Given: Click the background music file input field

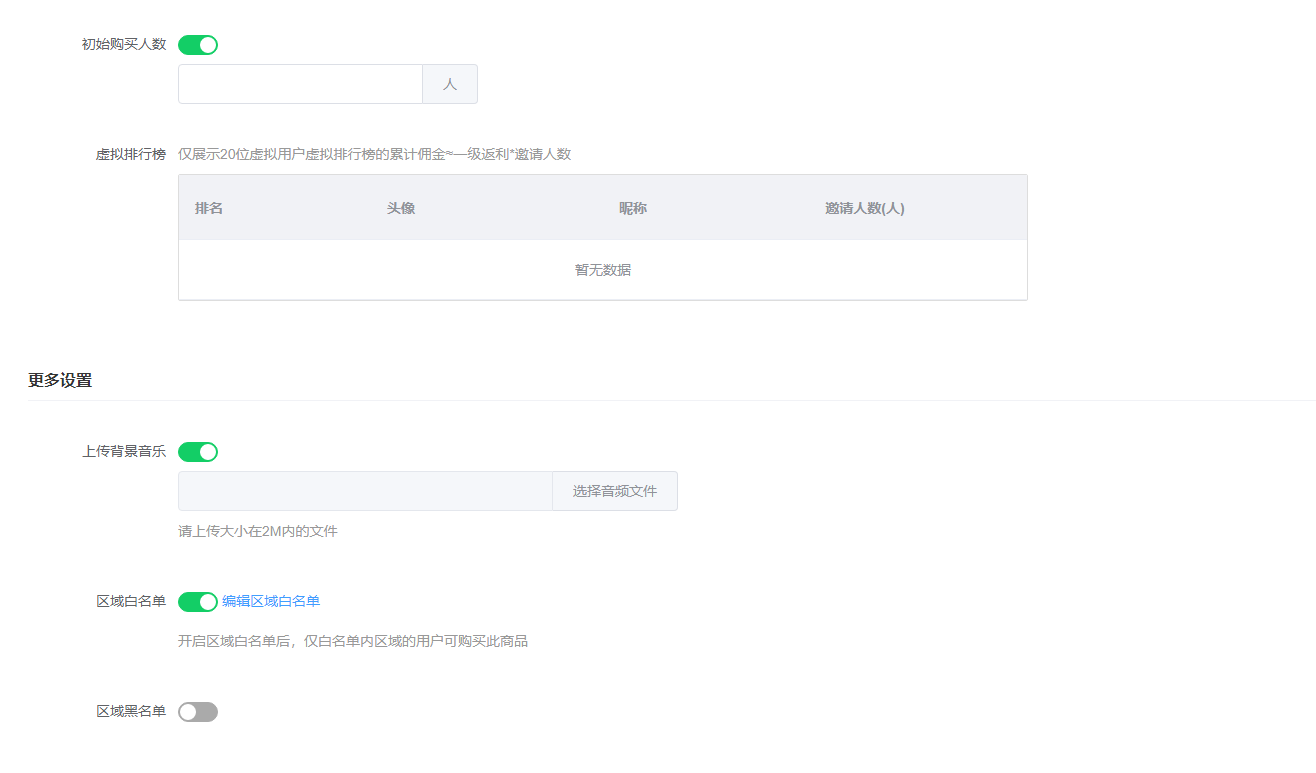Looking at the screenshot, I should (365, 490).
